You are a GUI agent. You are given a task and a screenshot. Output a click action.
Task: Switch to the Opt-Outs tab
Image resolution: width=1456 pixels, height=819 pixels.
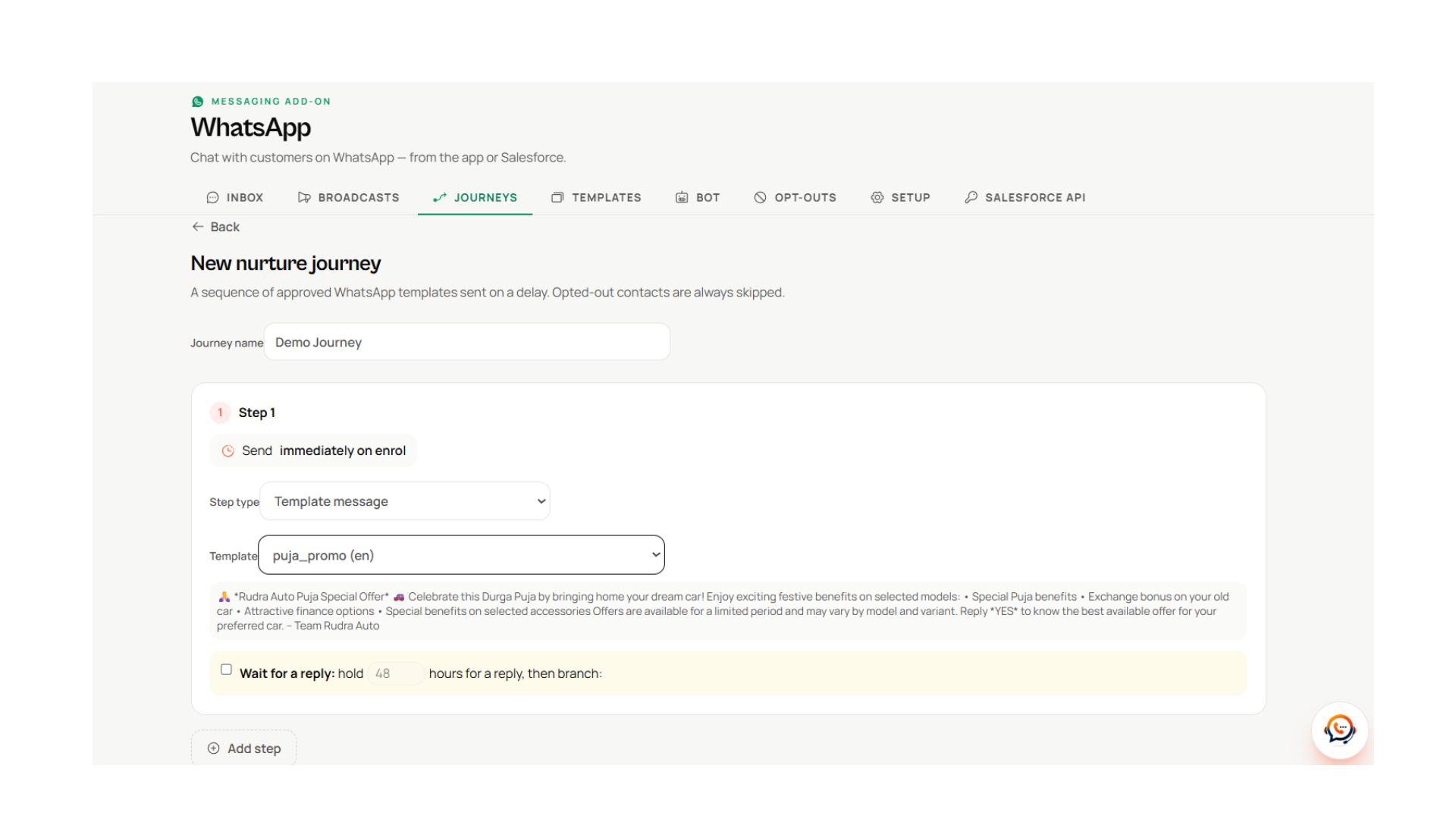tap(795, 197)
